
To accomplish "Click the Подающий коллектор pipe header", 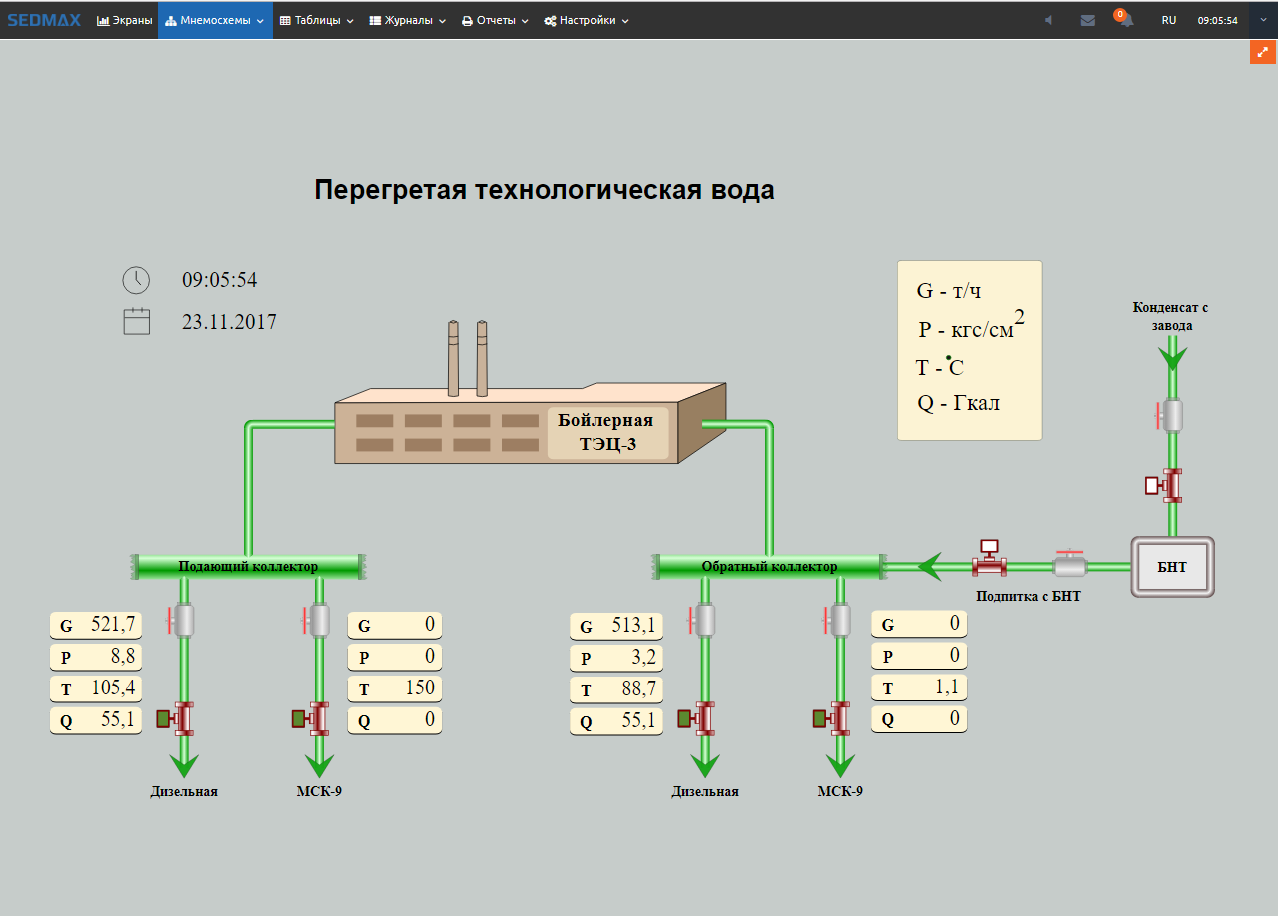I will [x=248, y=567].
